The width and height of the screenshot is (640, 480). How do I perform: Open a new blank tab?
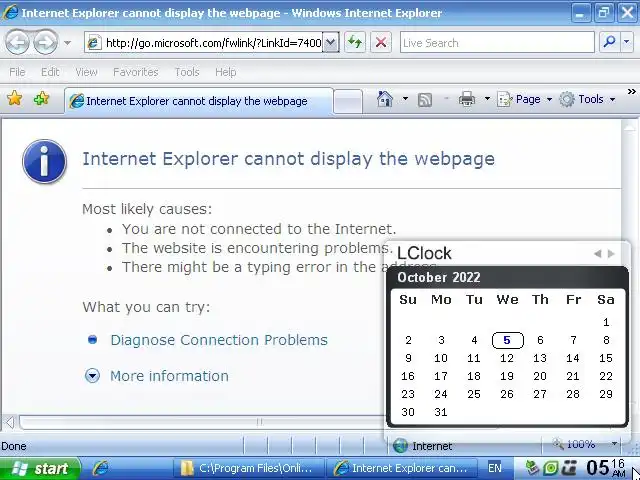tap(347, 101)
